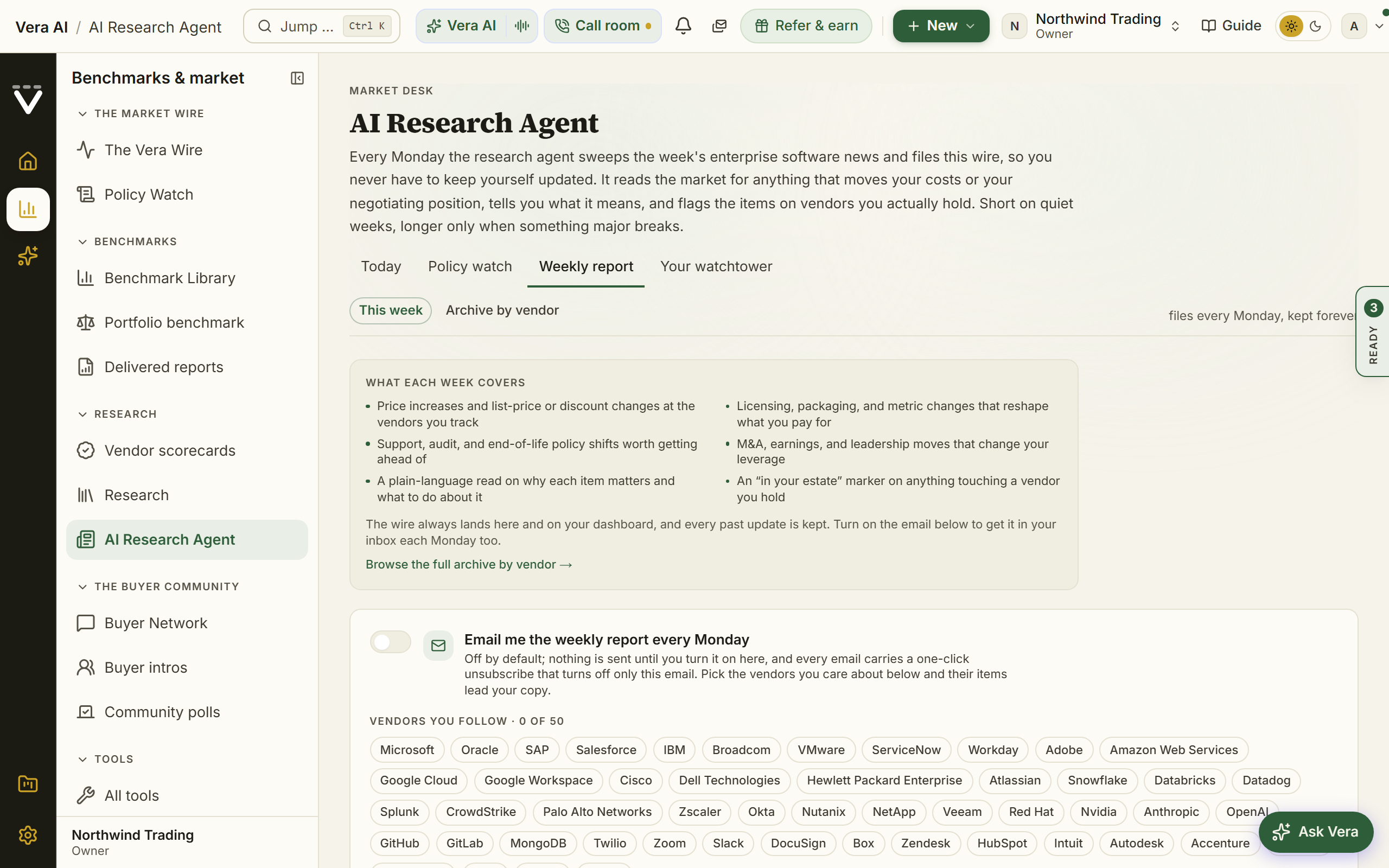Screen dimensions: 1389x868
Task: Switch to the Today tab
Action: 380,266
